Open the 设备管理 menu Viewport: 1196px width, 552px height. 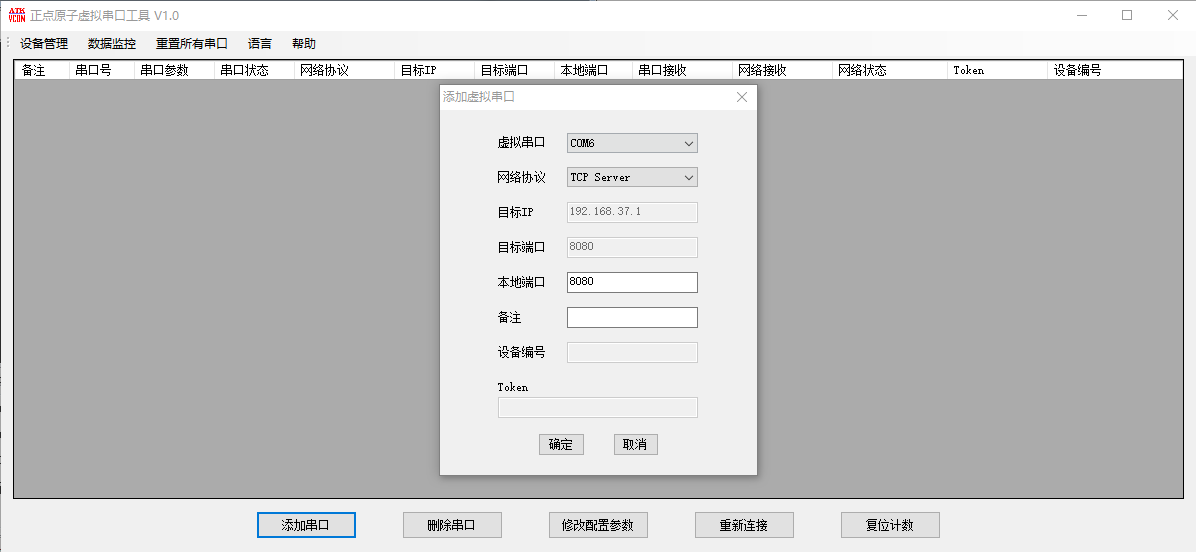tap(44, 44)
